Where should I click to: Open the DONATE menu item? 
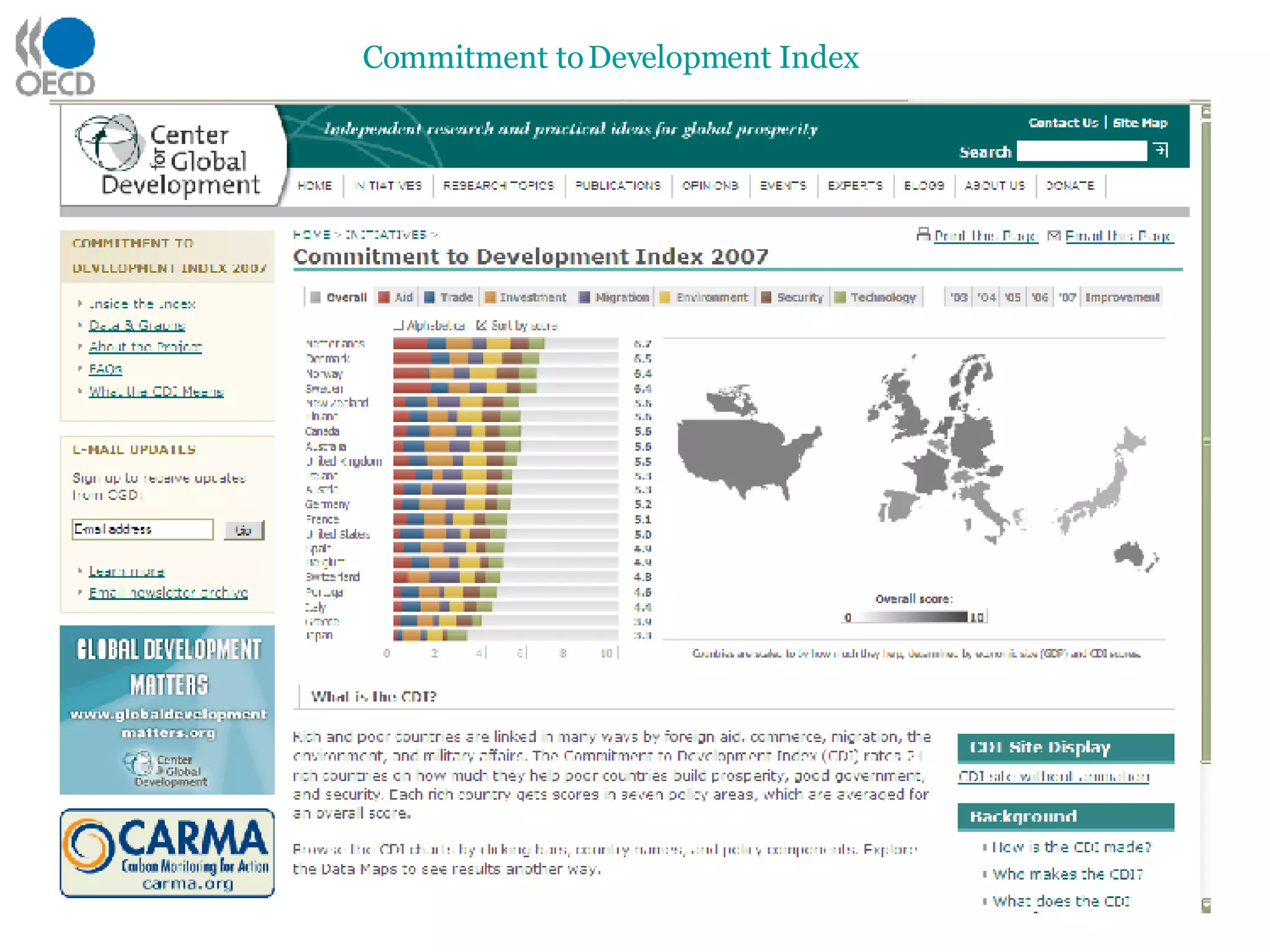1070,185
